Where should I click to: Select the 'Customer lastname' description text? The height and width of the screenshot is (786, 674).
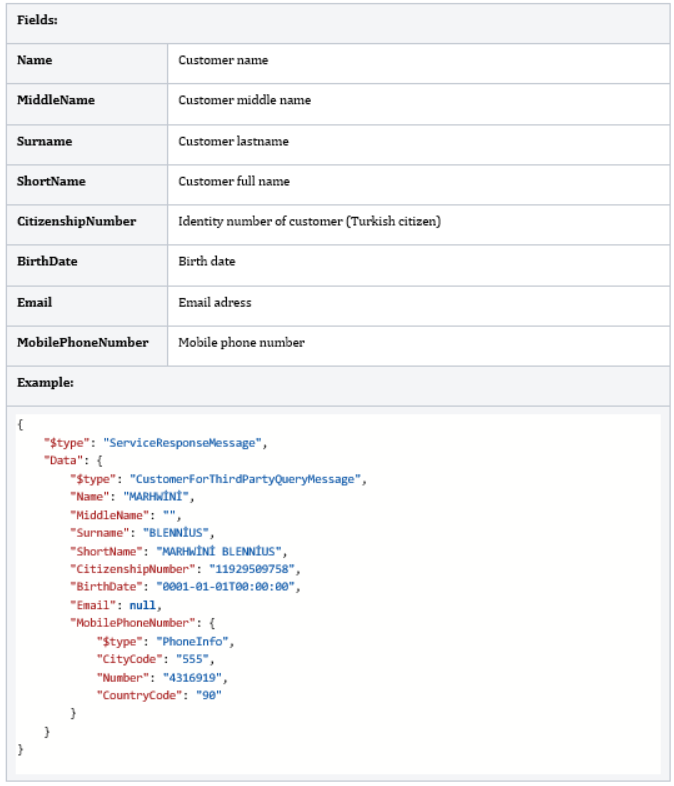(x=233, y=141)
